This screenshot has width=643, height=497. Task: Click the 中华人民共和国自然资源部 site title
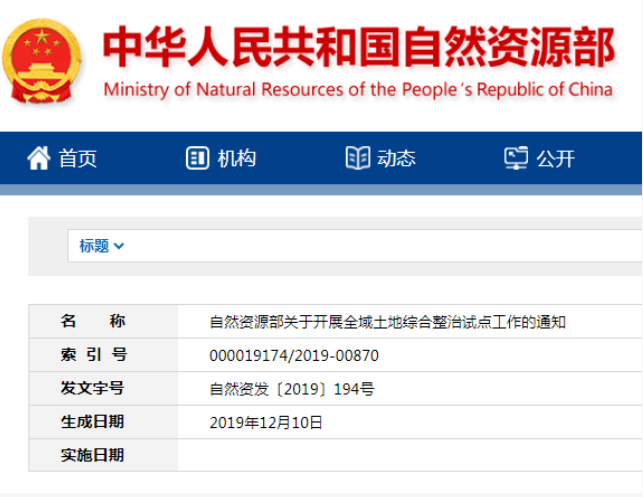tap(357, 46)
